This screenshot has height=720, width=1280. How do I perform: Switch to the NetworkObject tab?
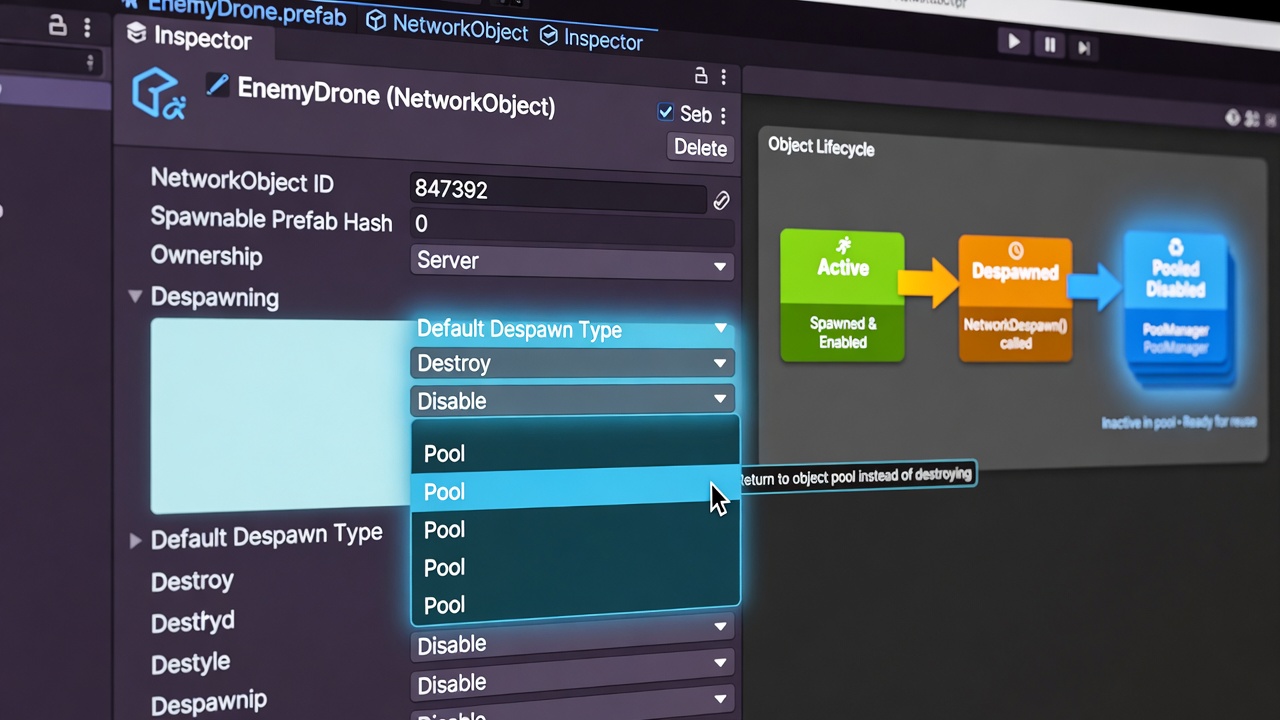(447, 27)
